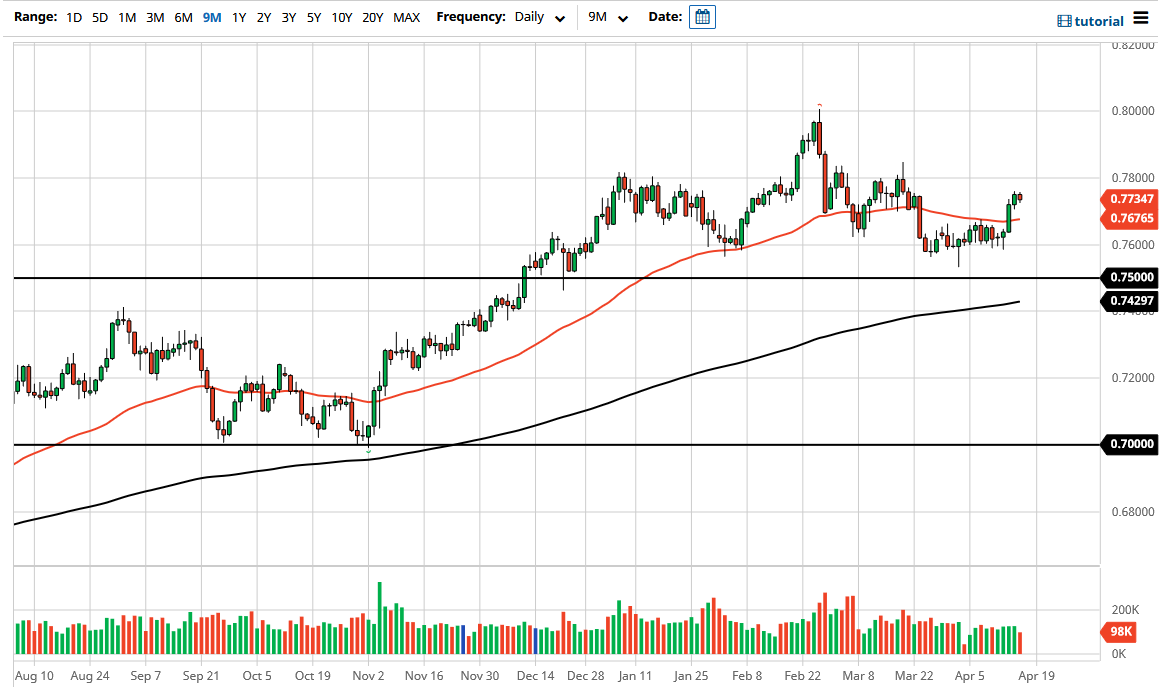Select the 3M range
This screenshot has height=698, width=1165.
pyautogui.click(x=155, y=17)
